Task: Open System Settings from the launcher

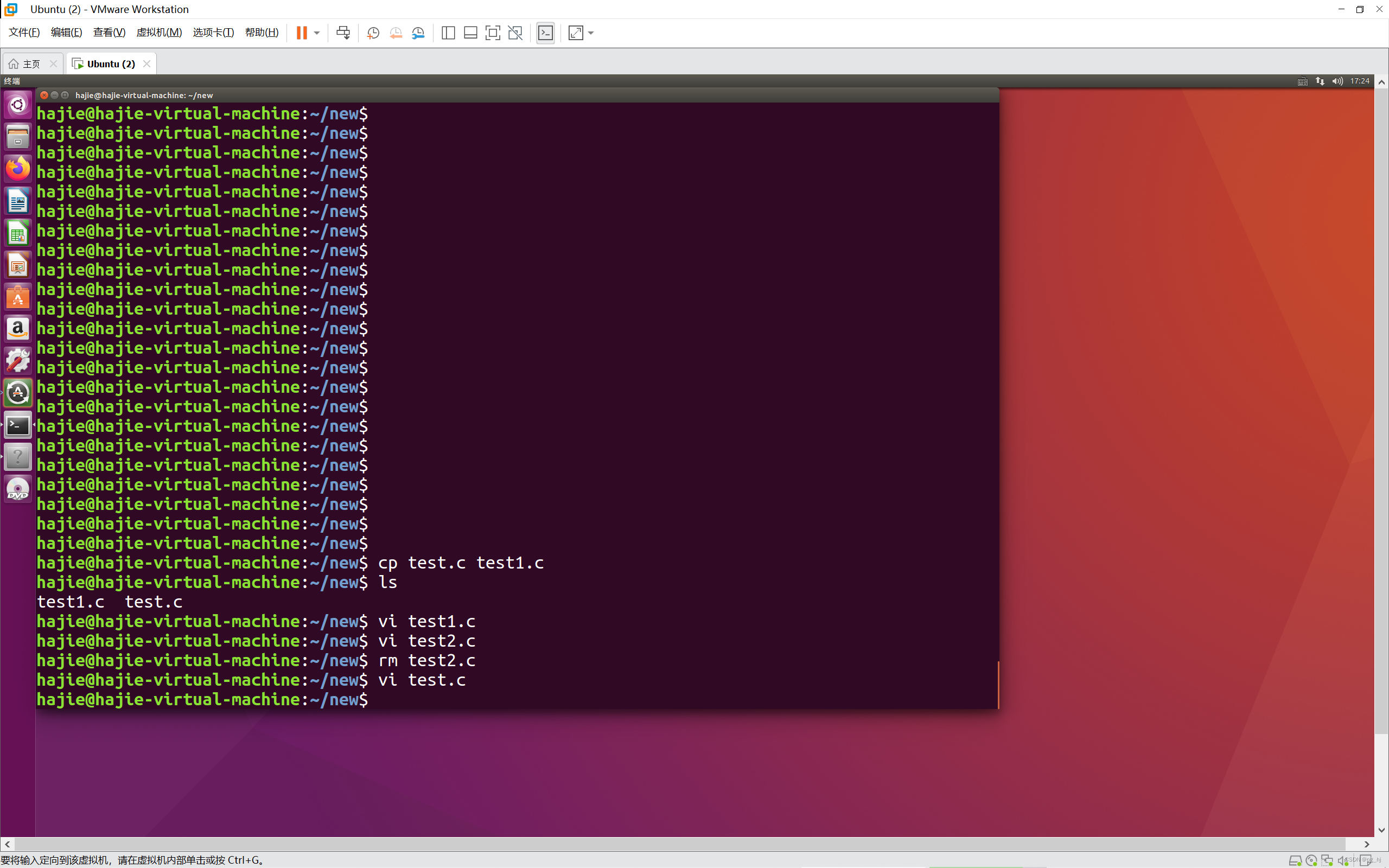Action: pyautogui.click(x=18, y=362)
